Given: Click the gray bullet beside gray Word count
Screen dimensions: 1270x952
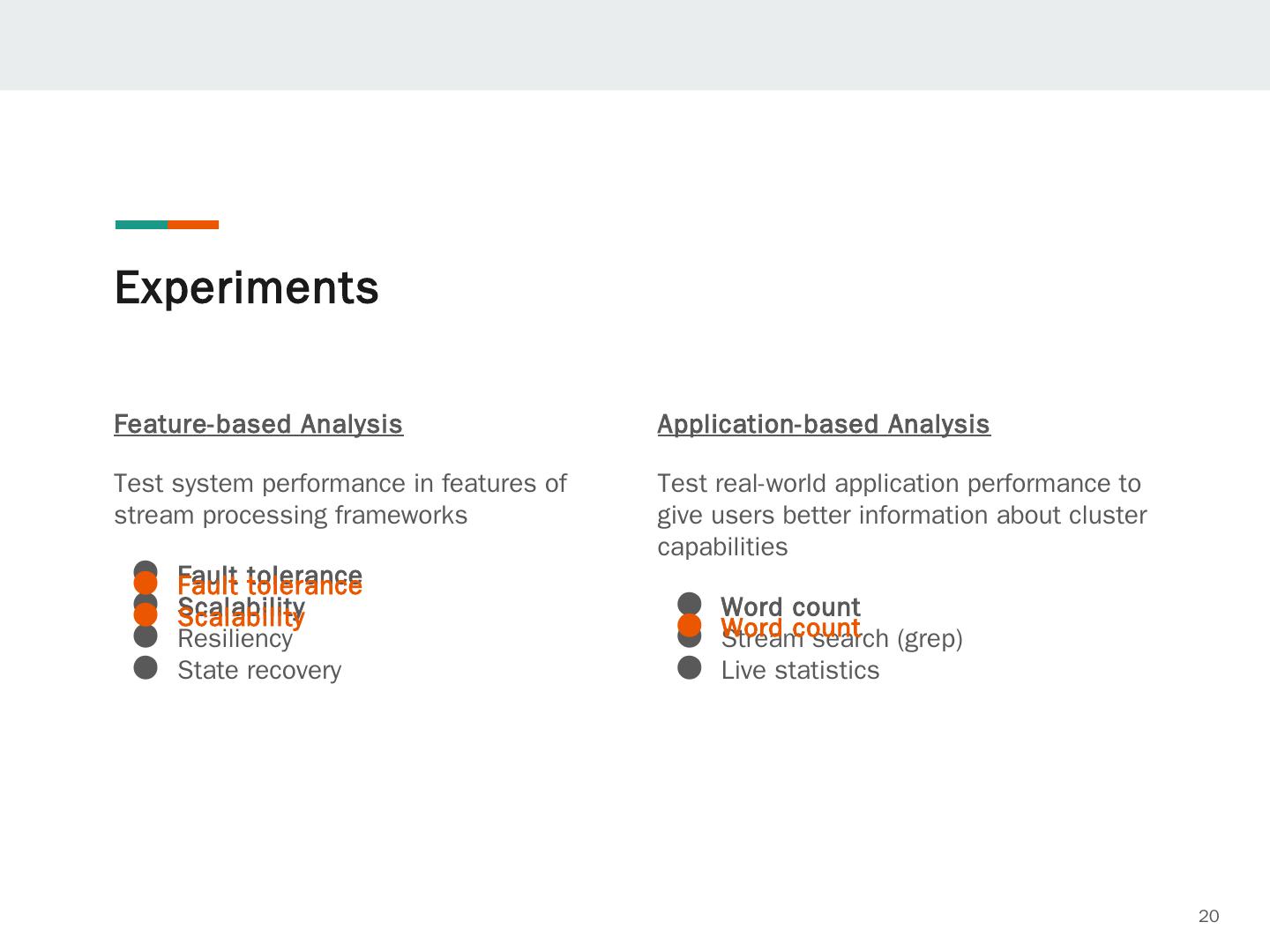Looking at the screenshot, I should [x=690, y=604].
